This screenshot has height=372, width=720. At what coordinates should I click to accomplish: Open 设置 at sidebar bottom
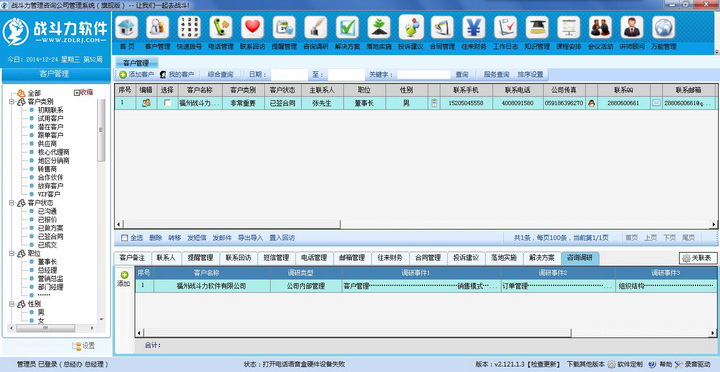(84, 345)
